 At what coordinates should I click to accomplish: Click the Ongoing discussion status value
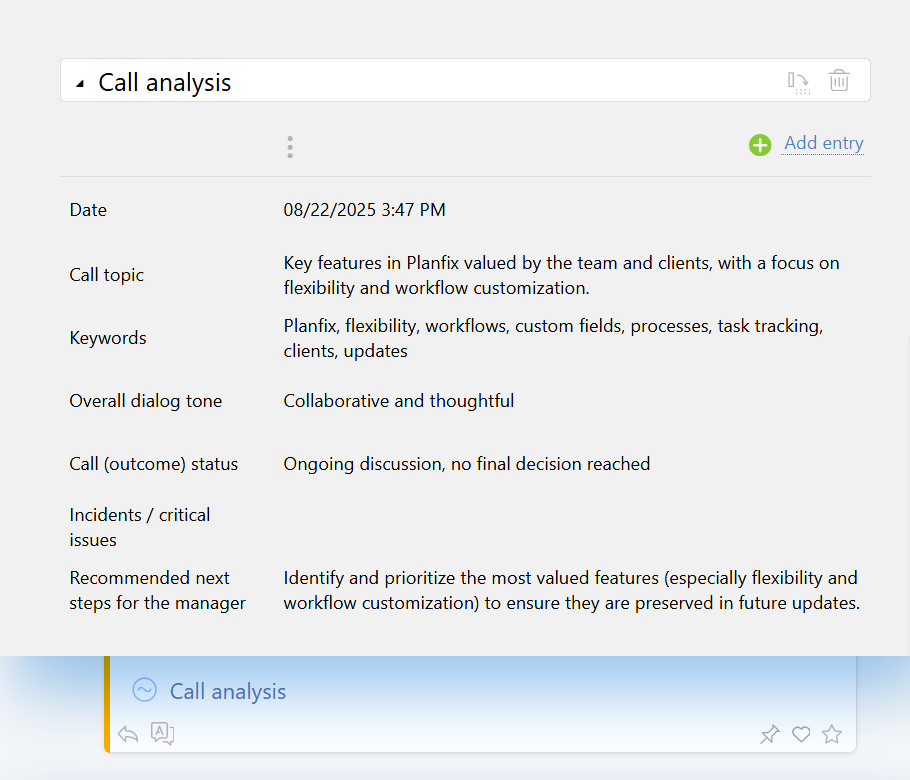pos(467,464)
